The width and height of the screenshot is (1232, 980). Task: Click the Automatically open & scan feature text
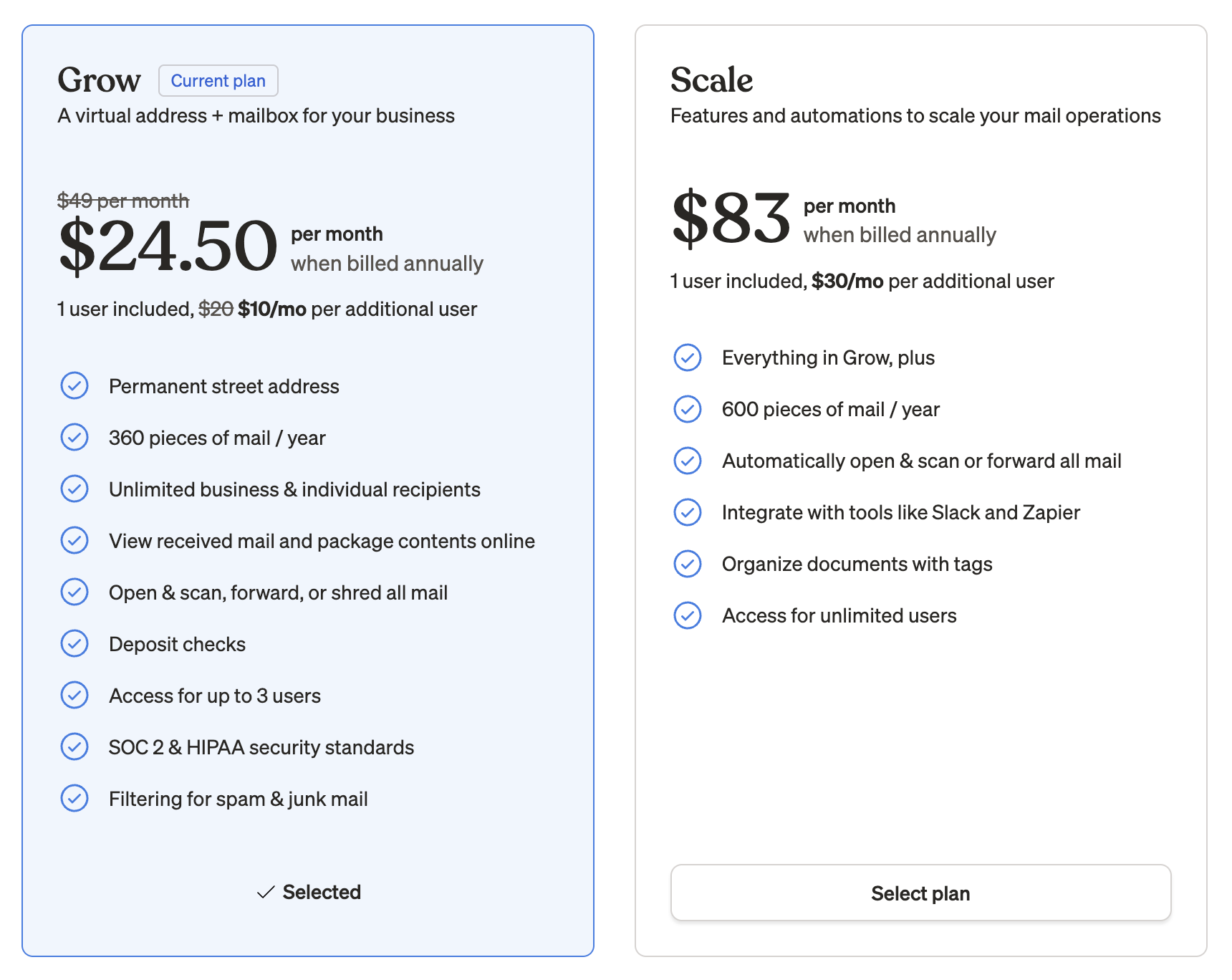click(x=921, y=461)
